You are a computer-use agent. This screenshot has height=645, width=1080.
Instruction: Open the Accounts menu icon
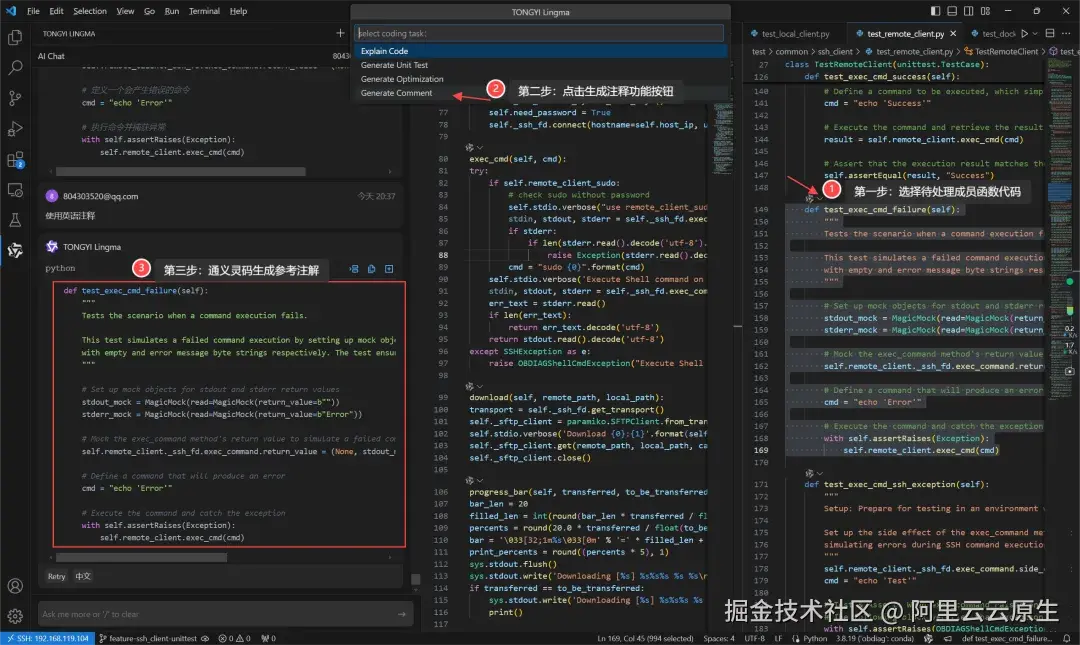[x=14, y=586]
